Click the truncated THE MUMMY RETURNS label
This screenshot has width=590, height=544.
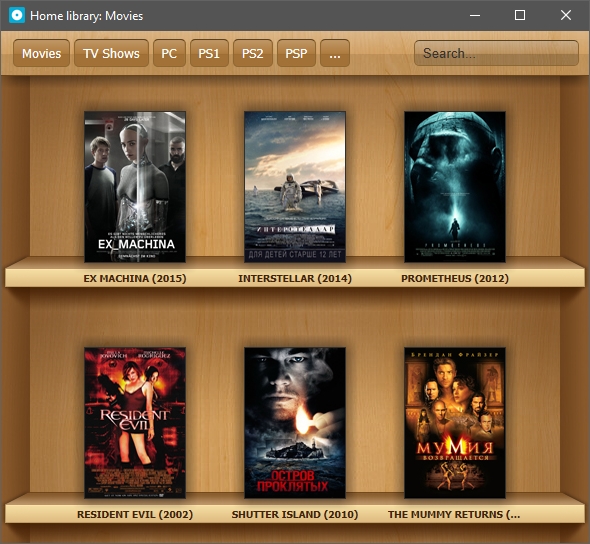pyautogui.click(x=454, y=514)
